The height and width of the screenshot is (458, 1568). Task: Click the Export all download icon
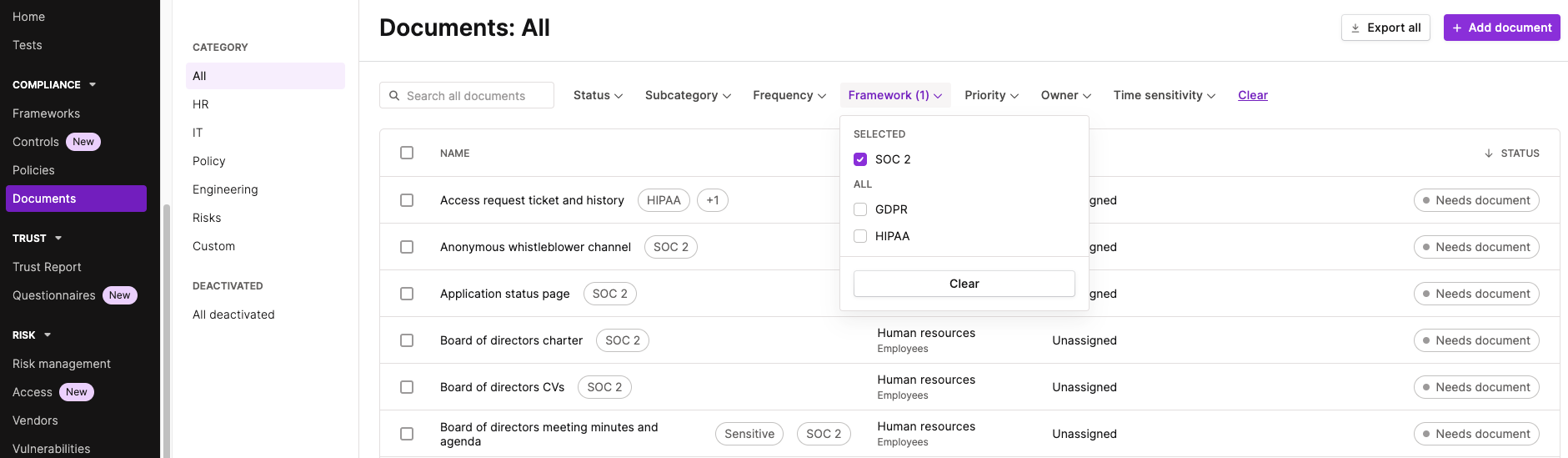click(1355, 28)
